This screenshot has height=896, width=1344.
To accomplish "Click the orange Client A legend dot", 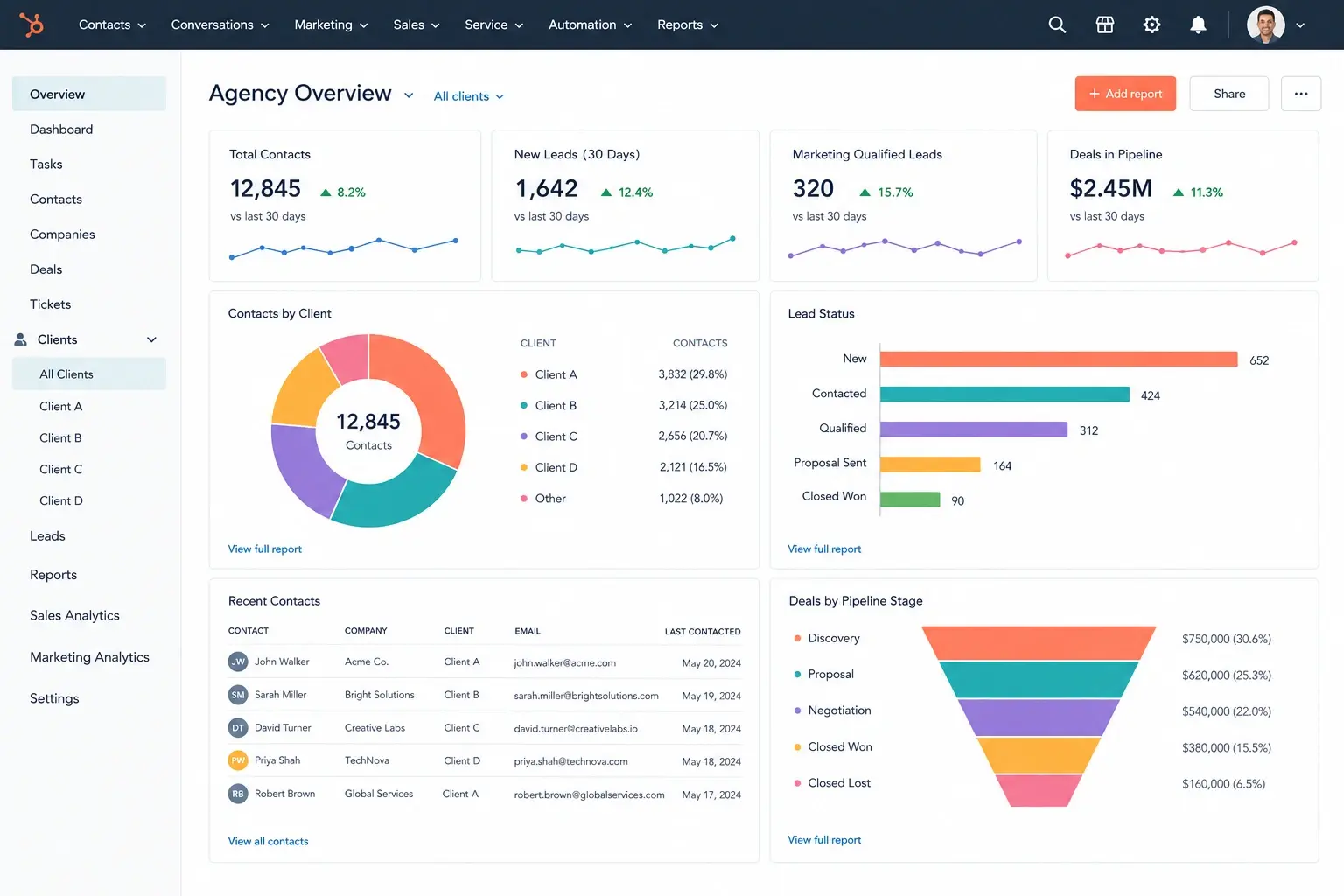I will point(524,374).
